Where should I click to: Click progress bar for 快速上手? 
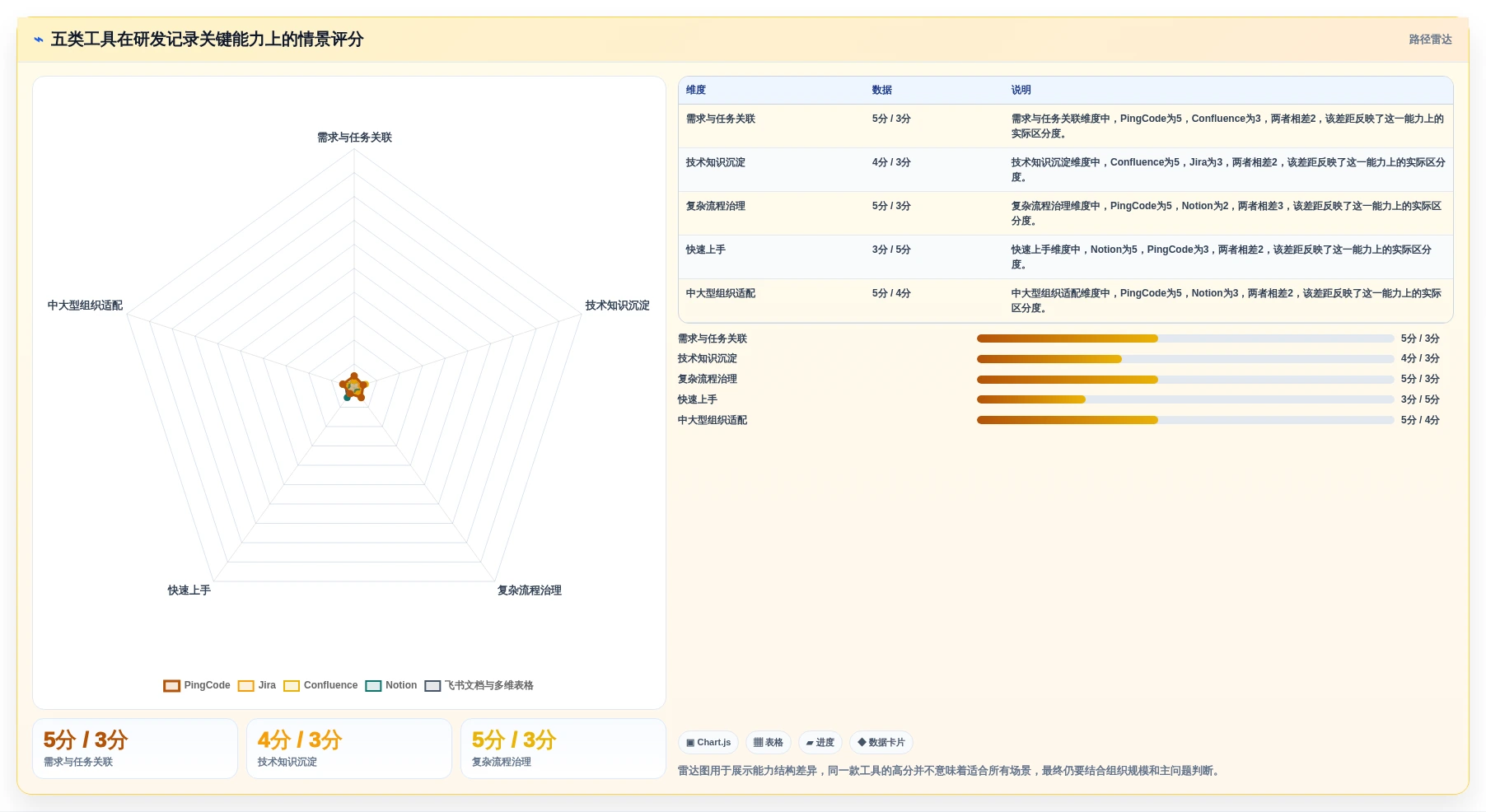pos(1185,399)
